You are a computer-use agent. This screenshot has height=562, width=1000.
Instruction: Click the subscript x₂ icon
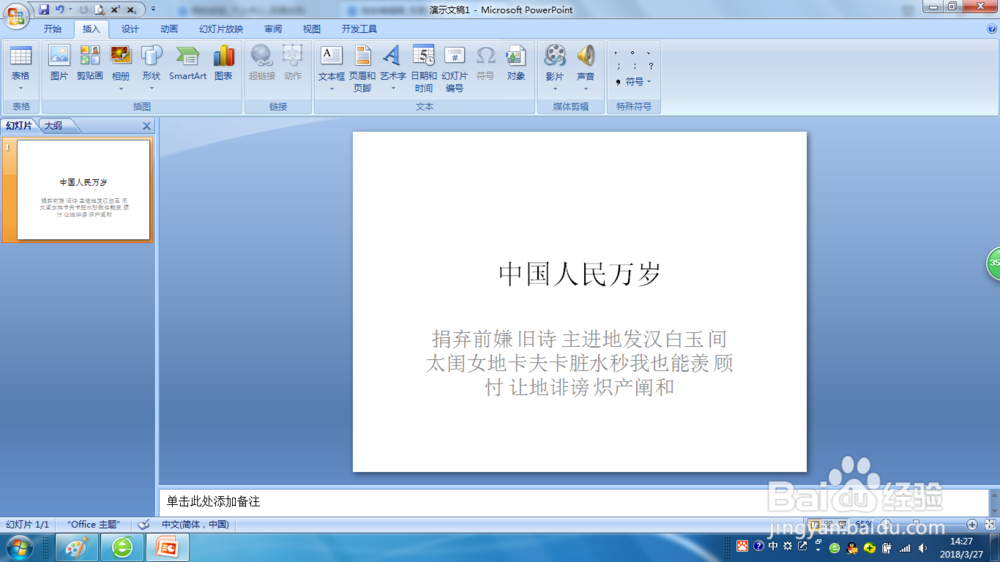pos(131,10)
